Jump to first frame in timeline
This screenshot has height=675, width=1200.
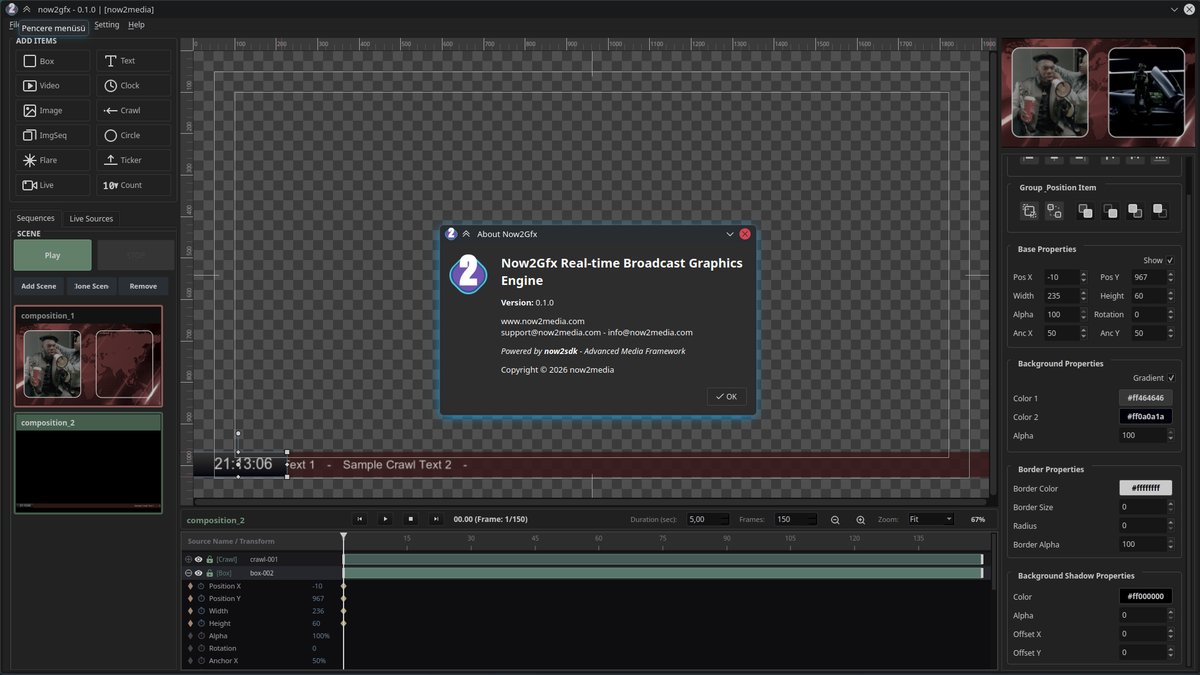(360, 519)
